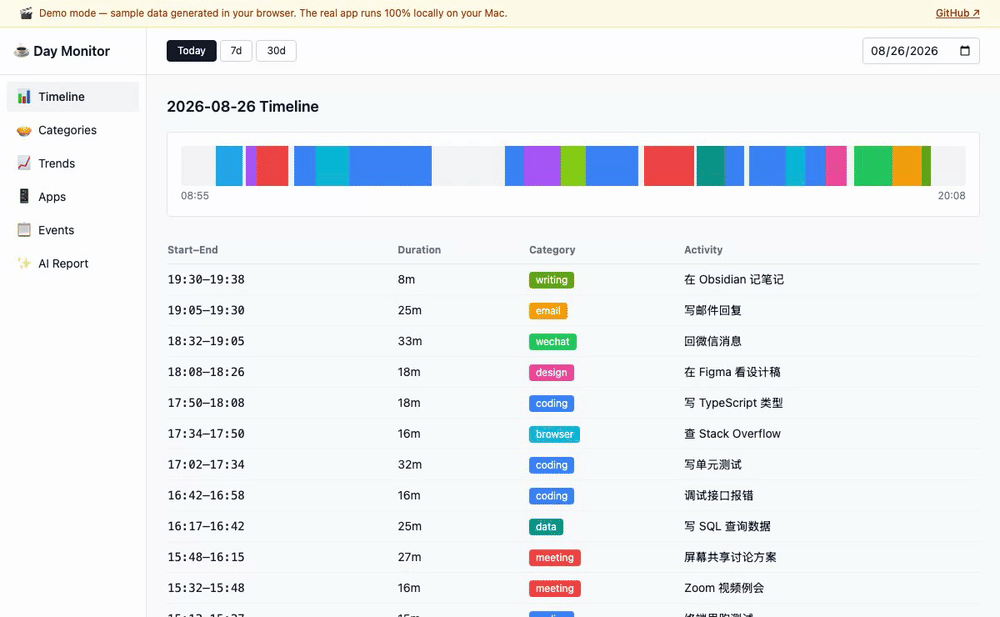The width and height of the screenshot is (1000, 617).
Task: Click activity text 在 Figma 看设计稿
Action: pyautogui.click(x=732, y=372)
